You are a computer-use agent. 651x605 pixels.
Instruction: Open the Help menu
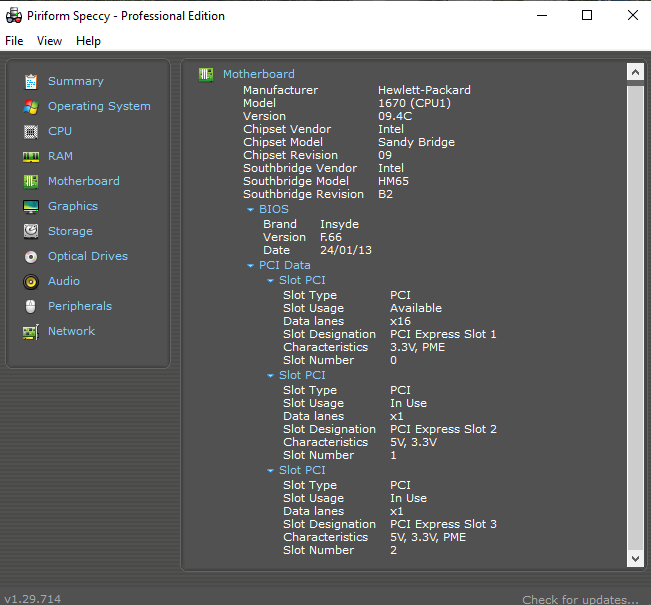[88, 41]
